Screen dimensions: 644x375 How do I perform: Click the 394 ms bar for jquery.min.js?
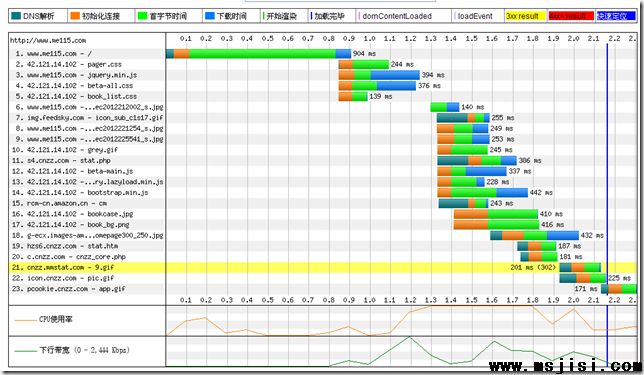click(379, 75)
